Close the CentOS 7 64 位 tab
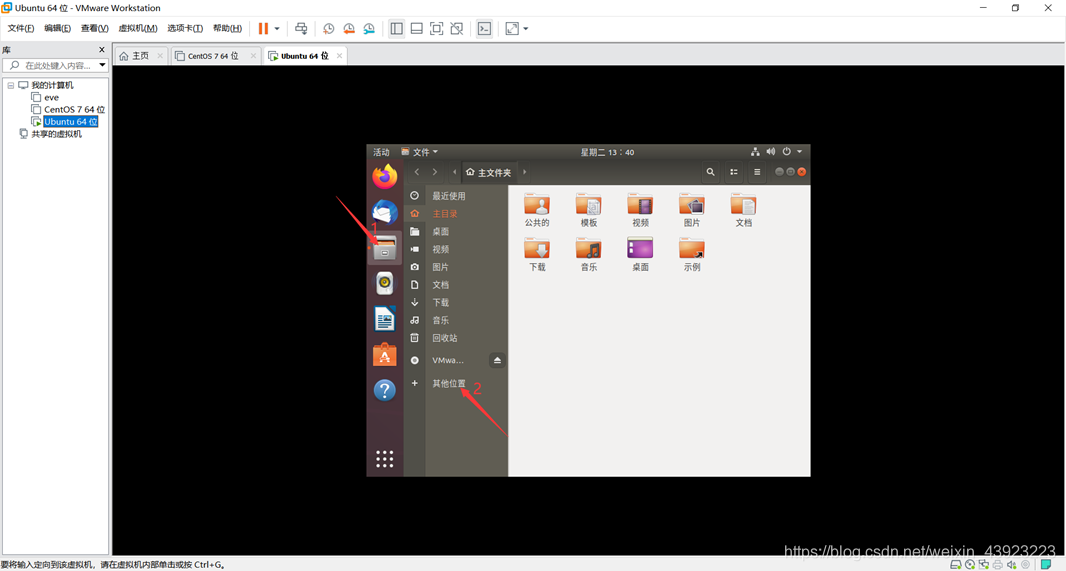The width and height of the screenshot is (1066, 571). (x=253, y=56)
